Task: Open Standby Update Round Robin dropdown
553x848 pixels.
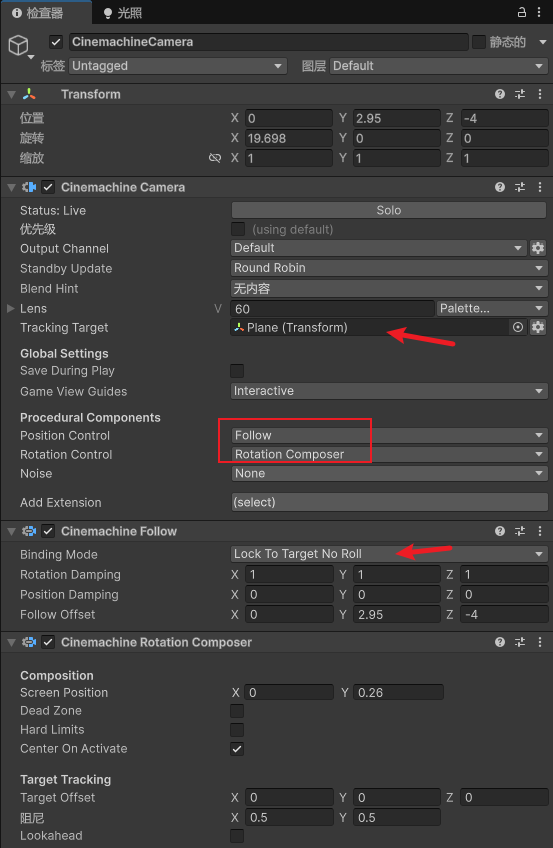Action: [x=389, y=268]
